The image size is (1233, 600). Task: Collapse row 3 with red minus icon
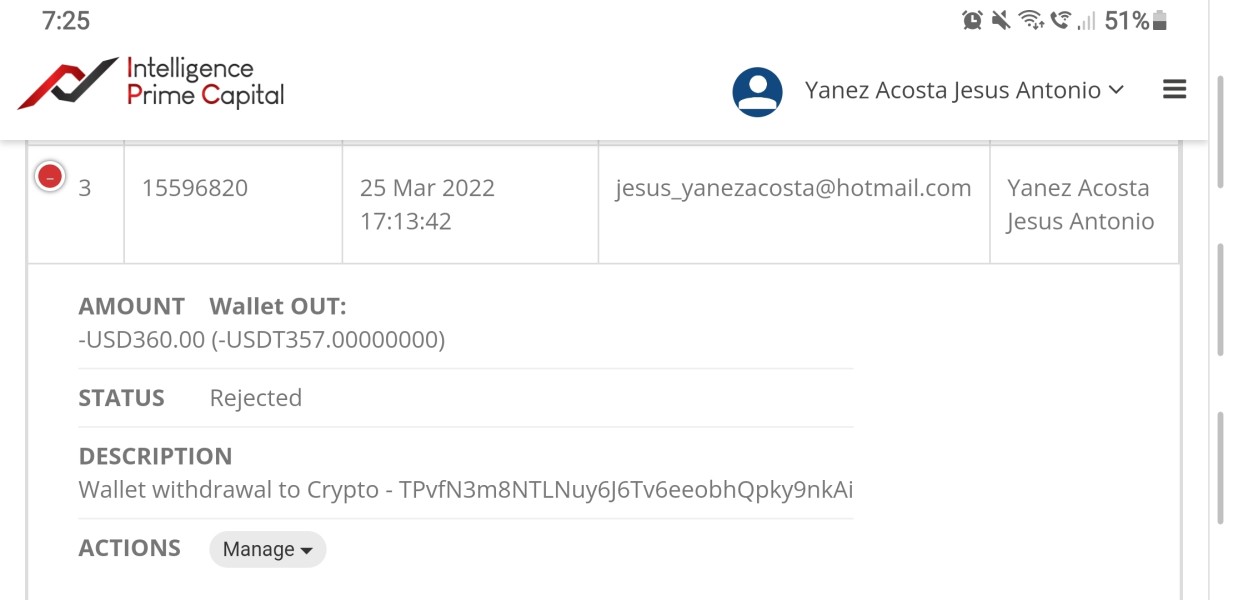(49, 177)
